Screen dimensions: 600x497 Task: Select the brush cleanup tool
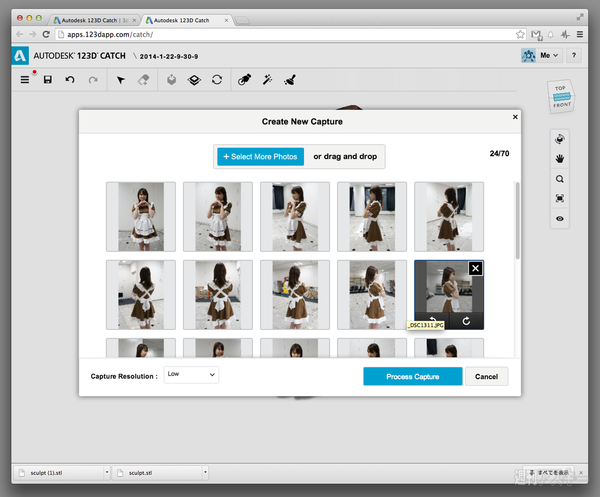[x=290, y=80]
